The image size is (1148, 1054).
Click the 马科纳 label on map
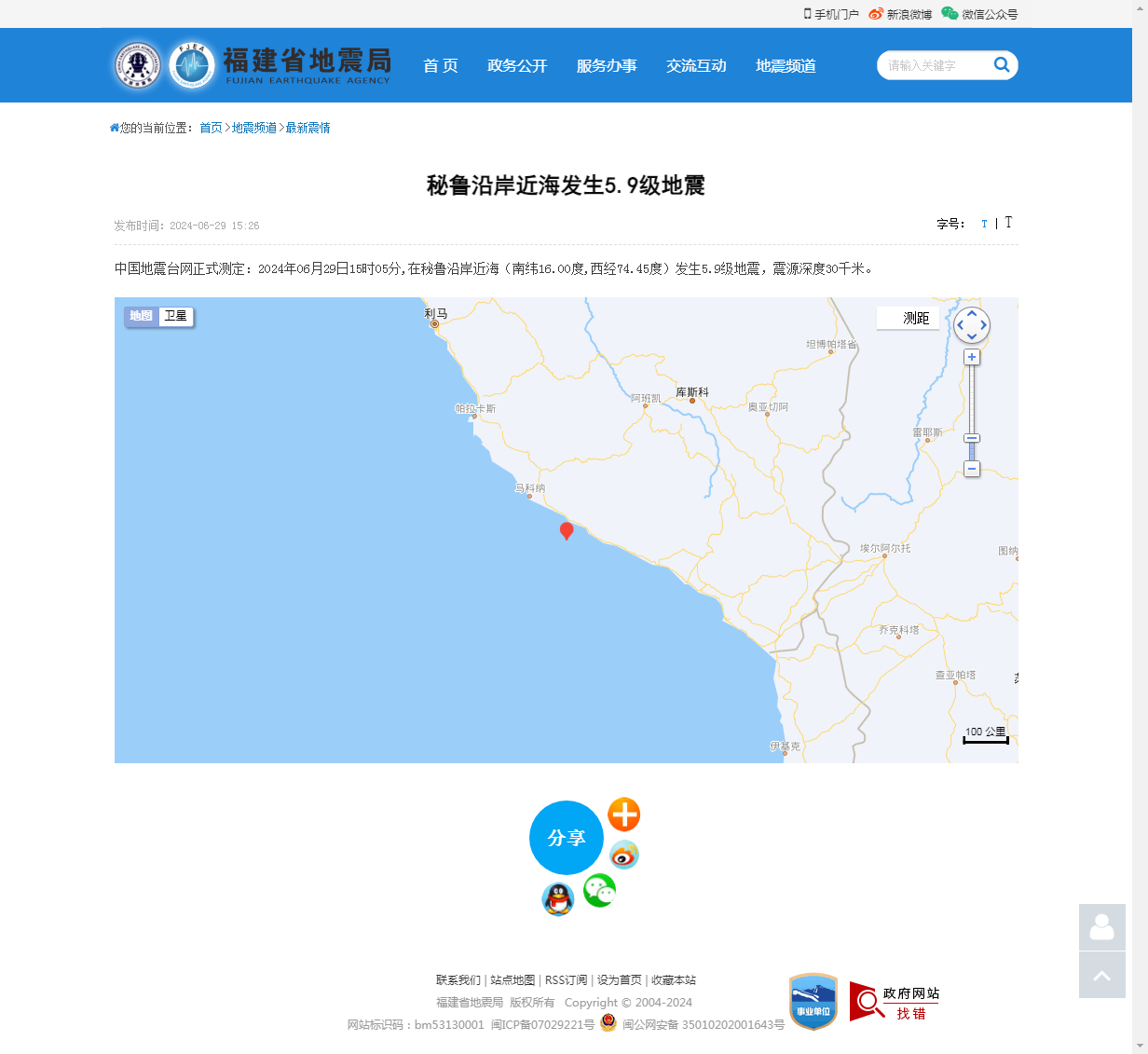(530, 487)
